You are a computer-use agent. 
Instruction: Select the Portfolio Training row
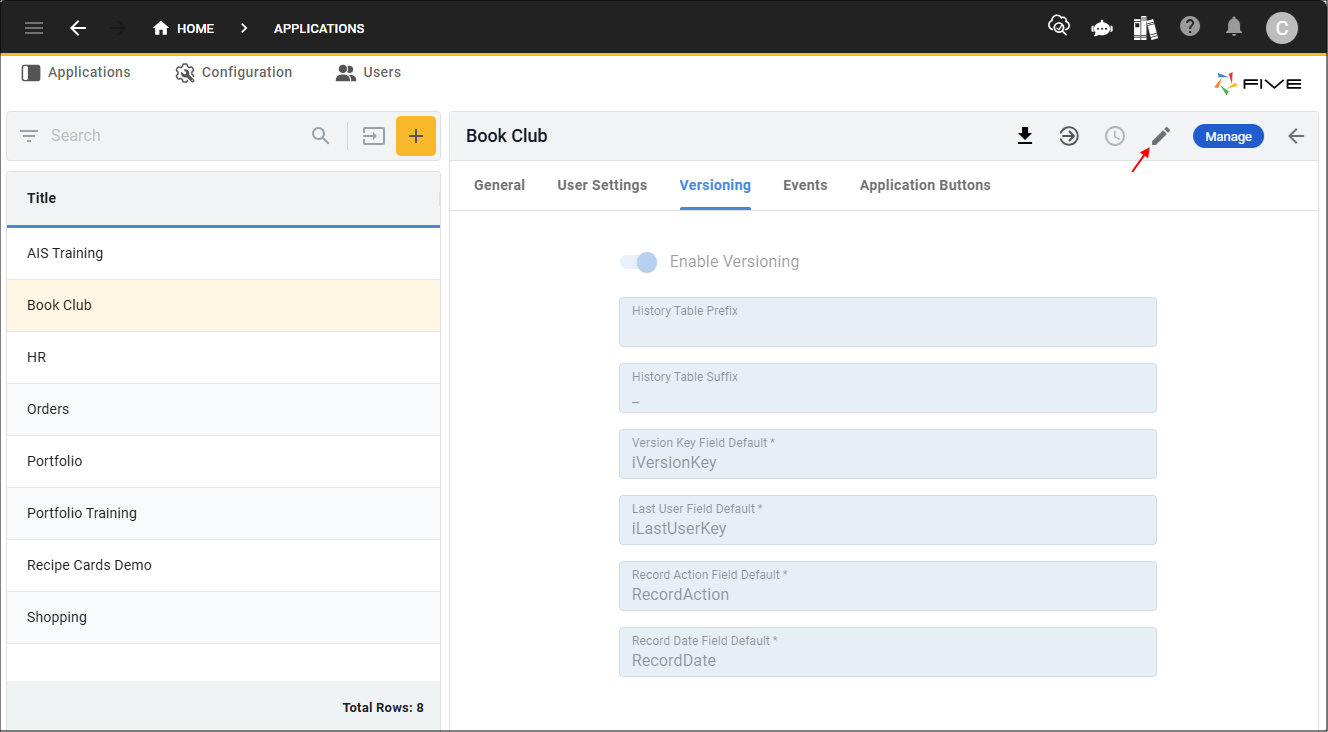(x=223, y=513)
